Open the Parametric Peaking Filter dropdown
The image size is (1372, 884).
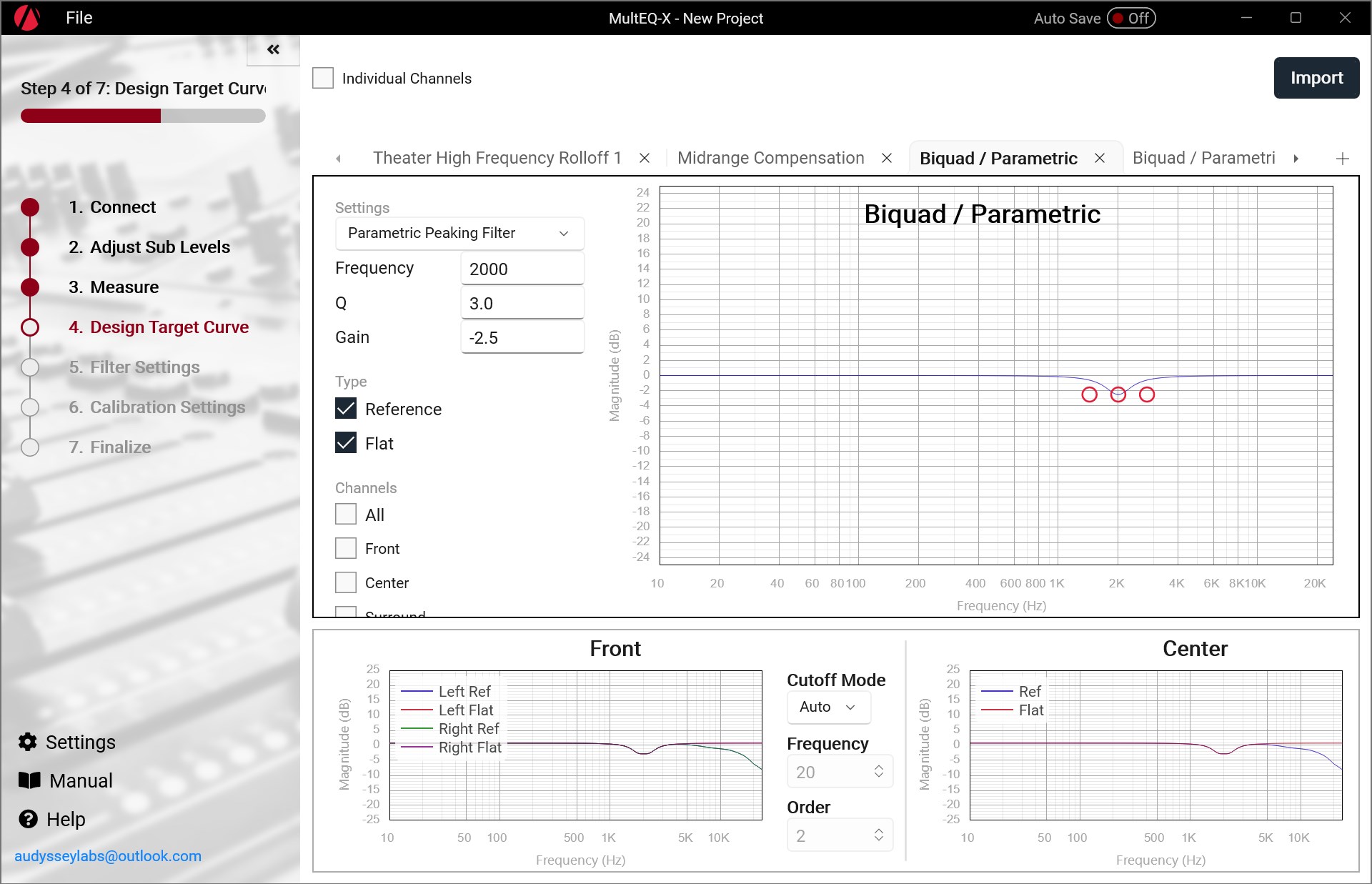tap(459, 233)
